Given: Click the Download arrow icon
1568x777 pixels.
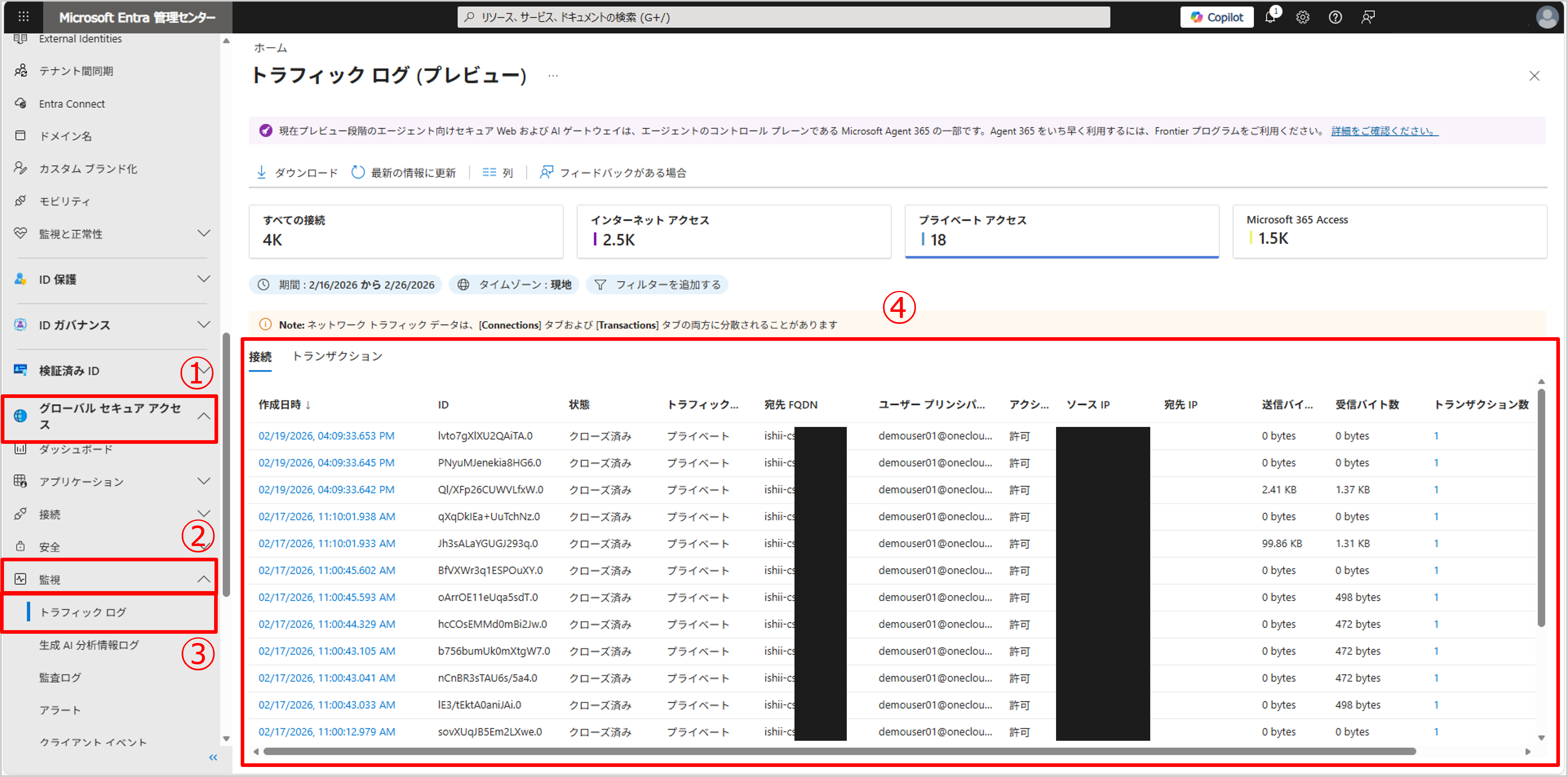Looking at the screenshot, I should pyautogui.click(x=261, y=172).
